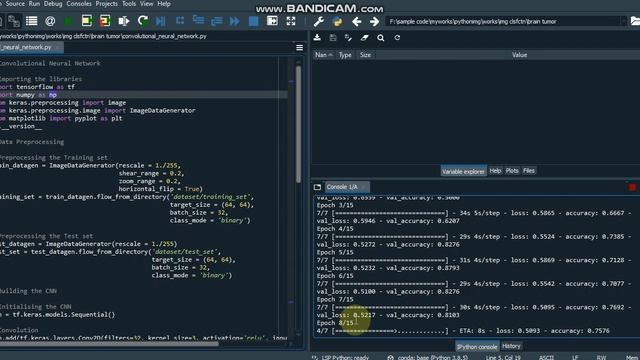Run the file with green play
The width and height of the screenshot is (640, 360).
coord(68,21)
